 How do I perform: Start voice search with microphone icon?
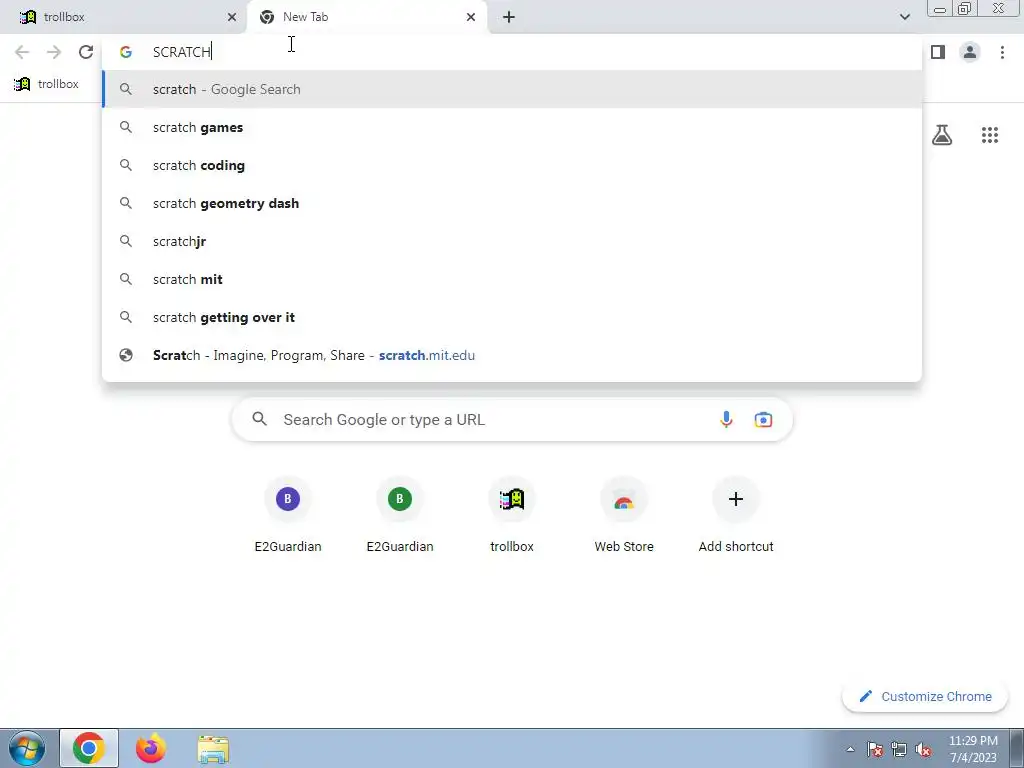pos(726,419)
